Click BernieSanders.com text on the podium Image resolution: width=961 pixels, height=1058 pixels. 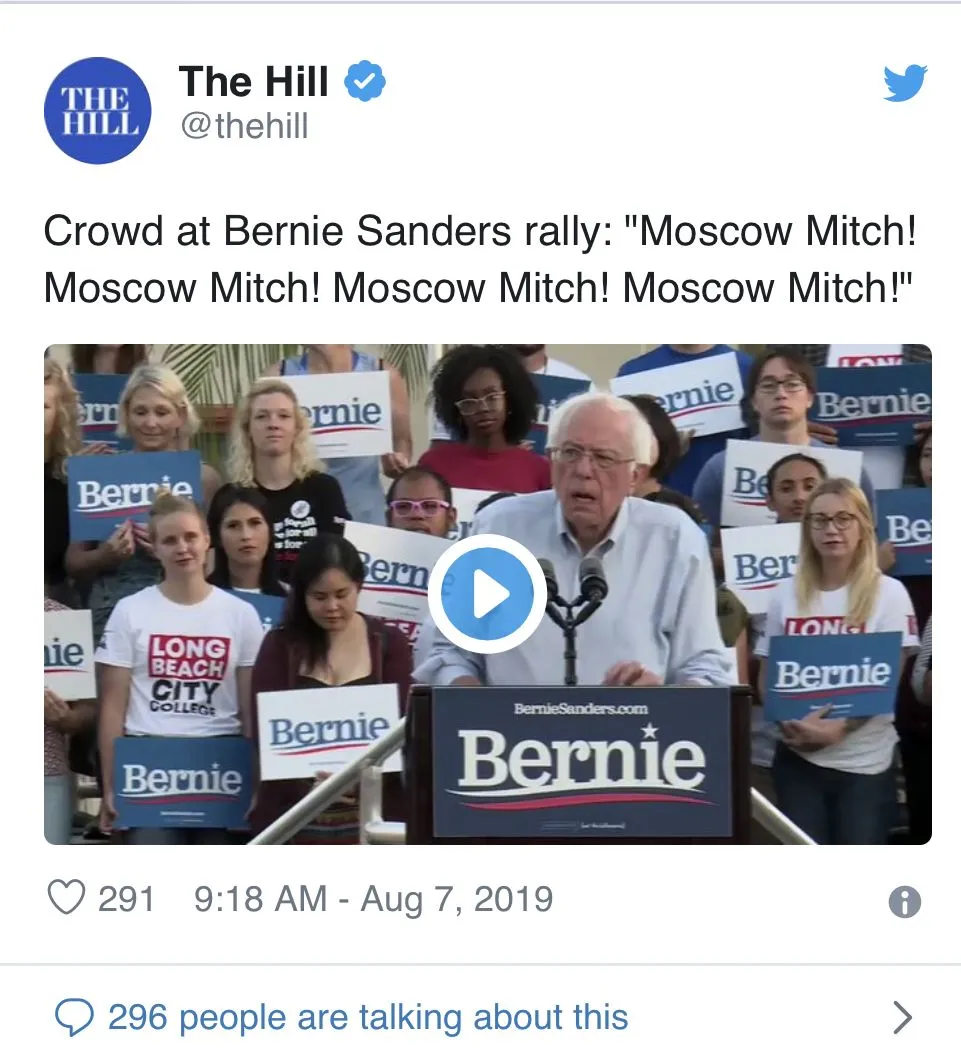(x=580, y=709)
